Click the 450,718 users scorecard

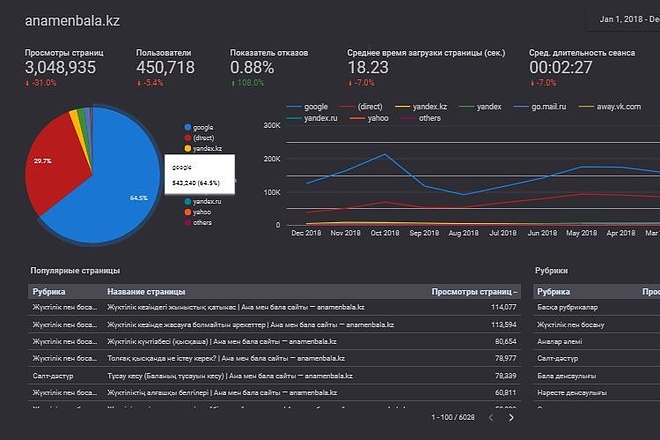click(x=165, y=67)
